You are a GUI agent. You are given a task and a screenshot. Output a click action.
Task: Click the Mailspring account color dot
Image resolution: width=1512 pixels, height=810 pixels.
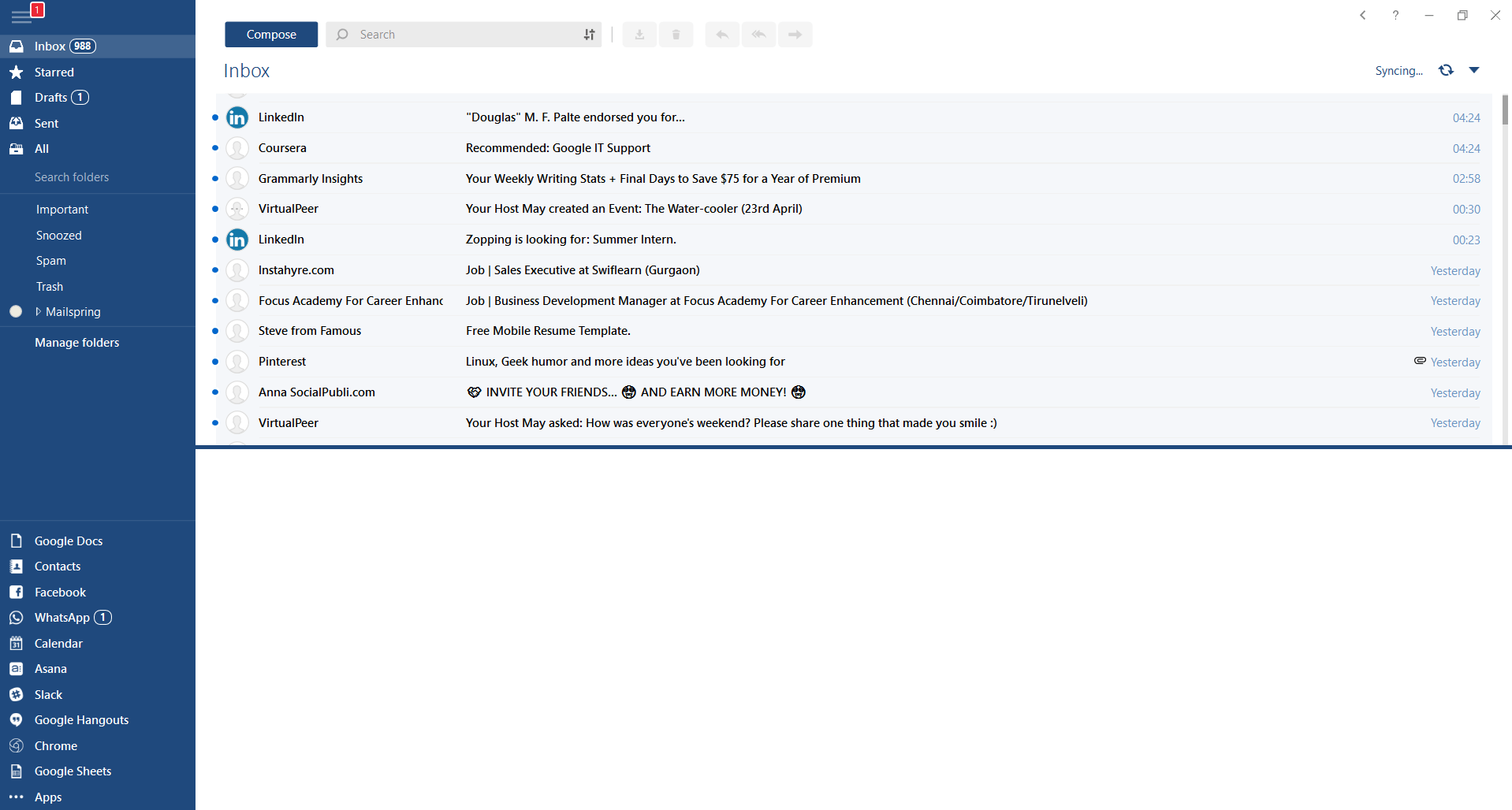(16, 312)
